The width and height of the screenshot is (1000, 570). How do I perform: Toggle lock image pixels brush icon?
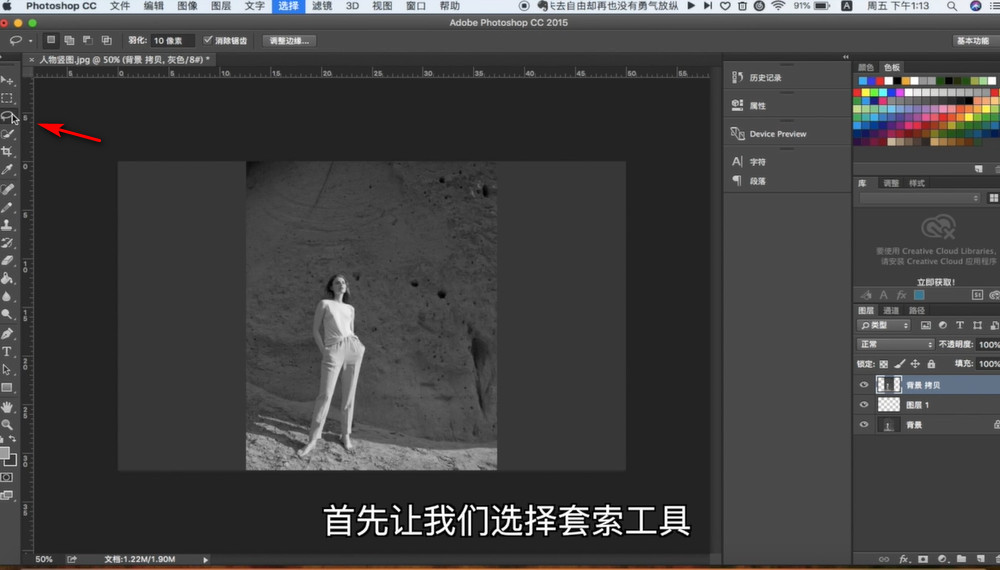click(x=899, y=364)
